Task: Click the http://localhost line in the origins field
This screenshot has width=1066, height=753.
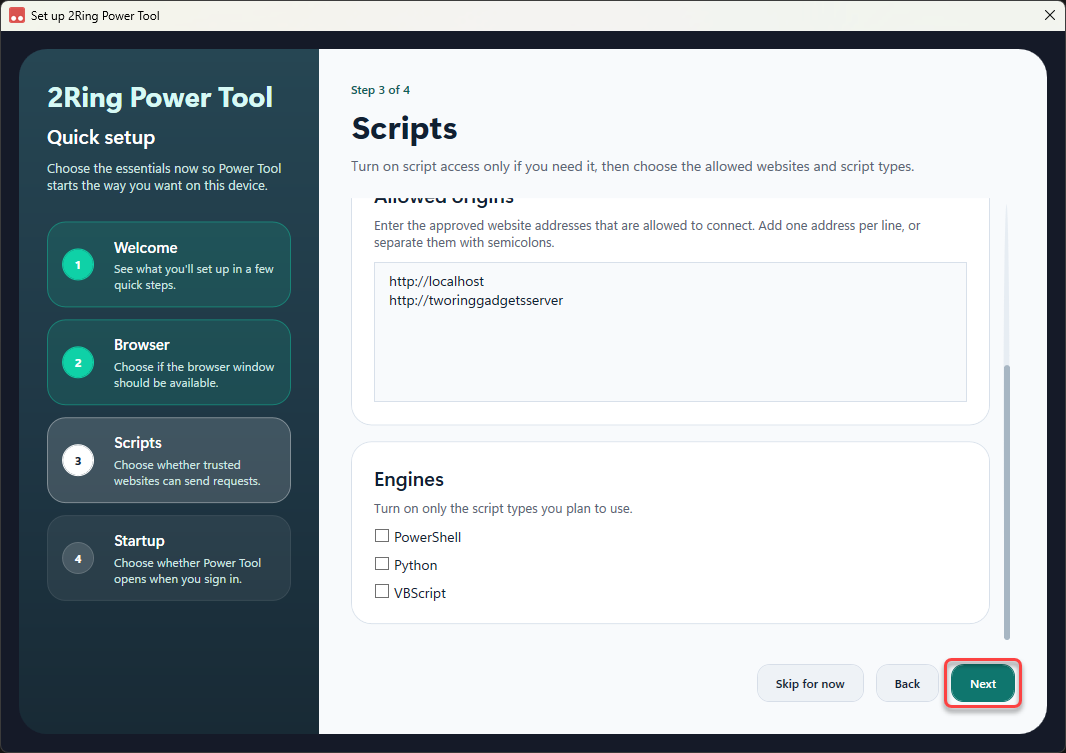Action: pyautogui.click(x=436, y=281)
